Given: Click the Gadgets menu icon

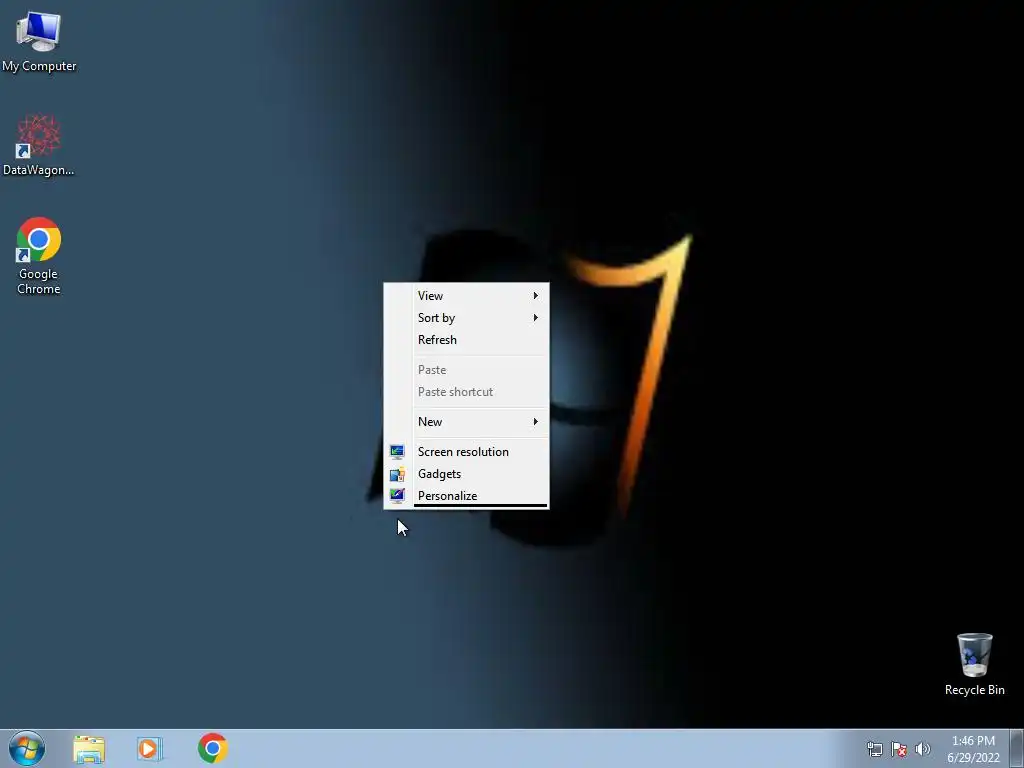Looking at the screenshot, I should tap(397, 474).
